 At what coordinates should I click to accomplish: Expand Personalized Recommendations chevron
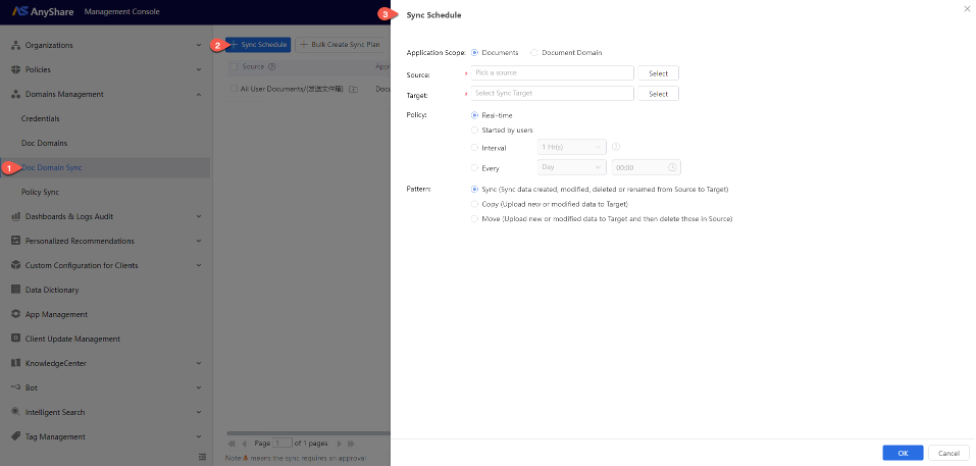pos(199,241)
